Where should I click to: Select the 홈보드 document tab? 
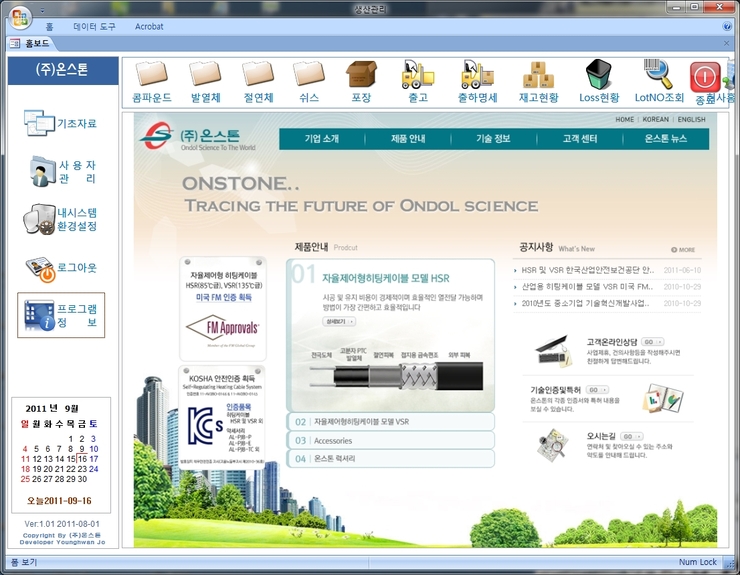(x=31, y=43)
